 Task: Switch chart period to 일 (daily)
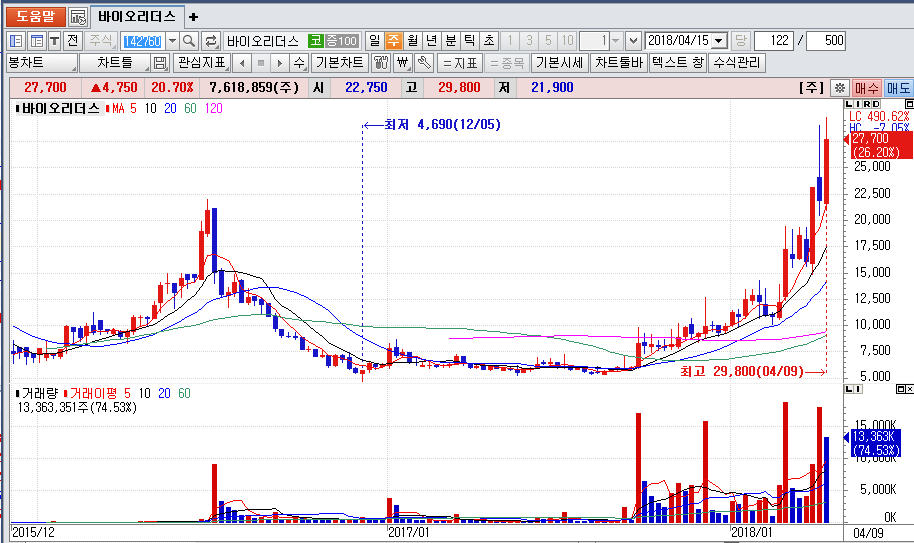coord(374,41)
